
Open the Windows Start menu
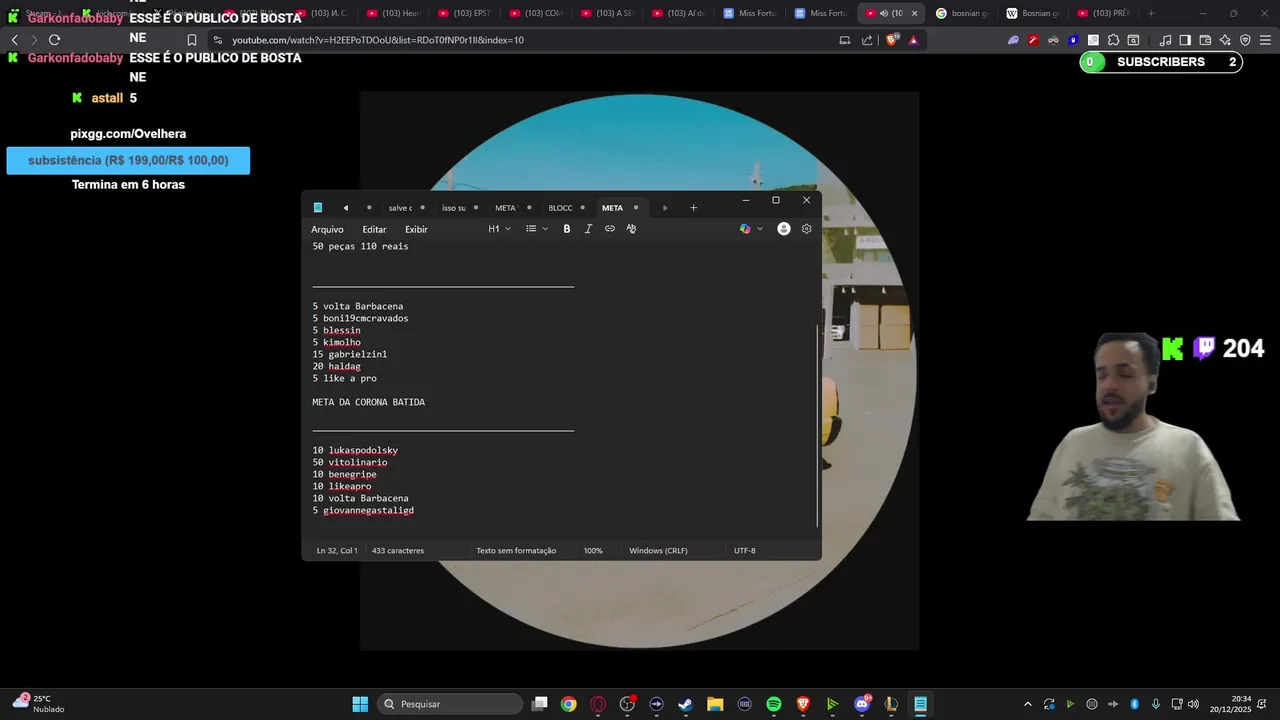(x=360, y=704)
